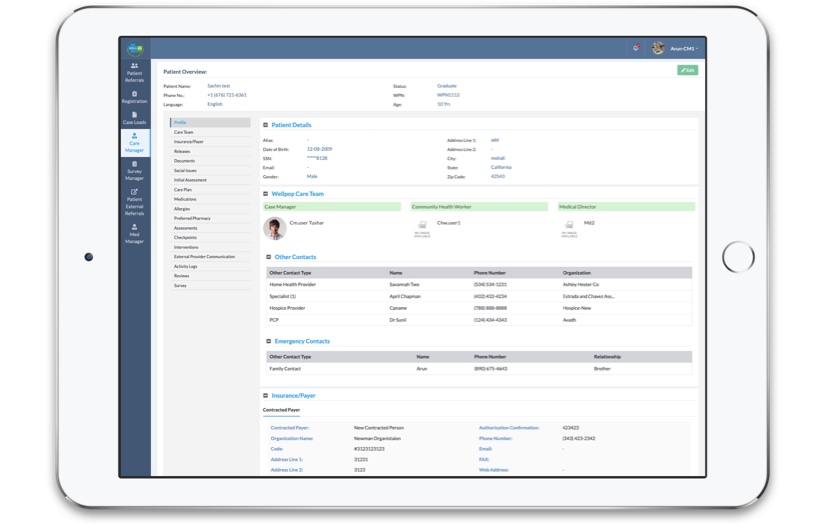825x525 pixels.
Task: Click Cm.user Tushar's profile photo
Action: (275, 229)
